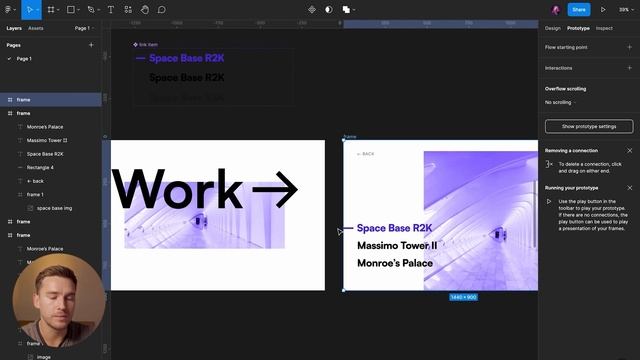Screen dimensions: 640x360
Task: Switch to the Assets tab
Action: [36, 28]
